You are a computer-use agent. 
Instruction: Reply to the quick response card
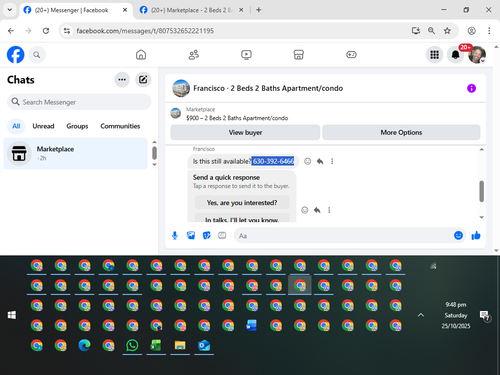(x=317, y=210)
